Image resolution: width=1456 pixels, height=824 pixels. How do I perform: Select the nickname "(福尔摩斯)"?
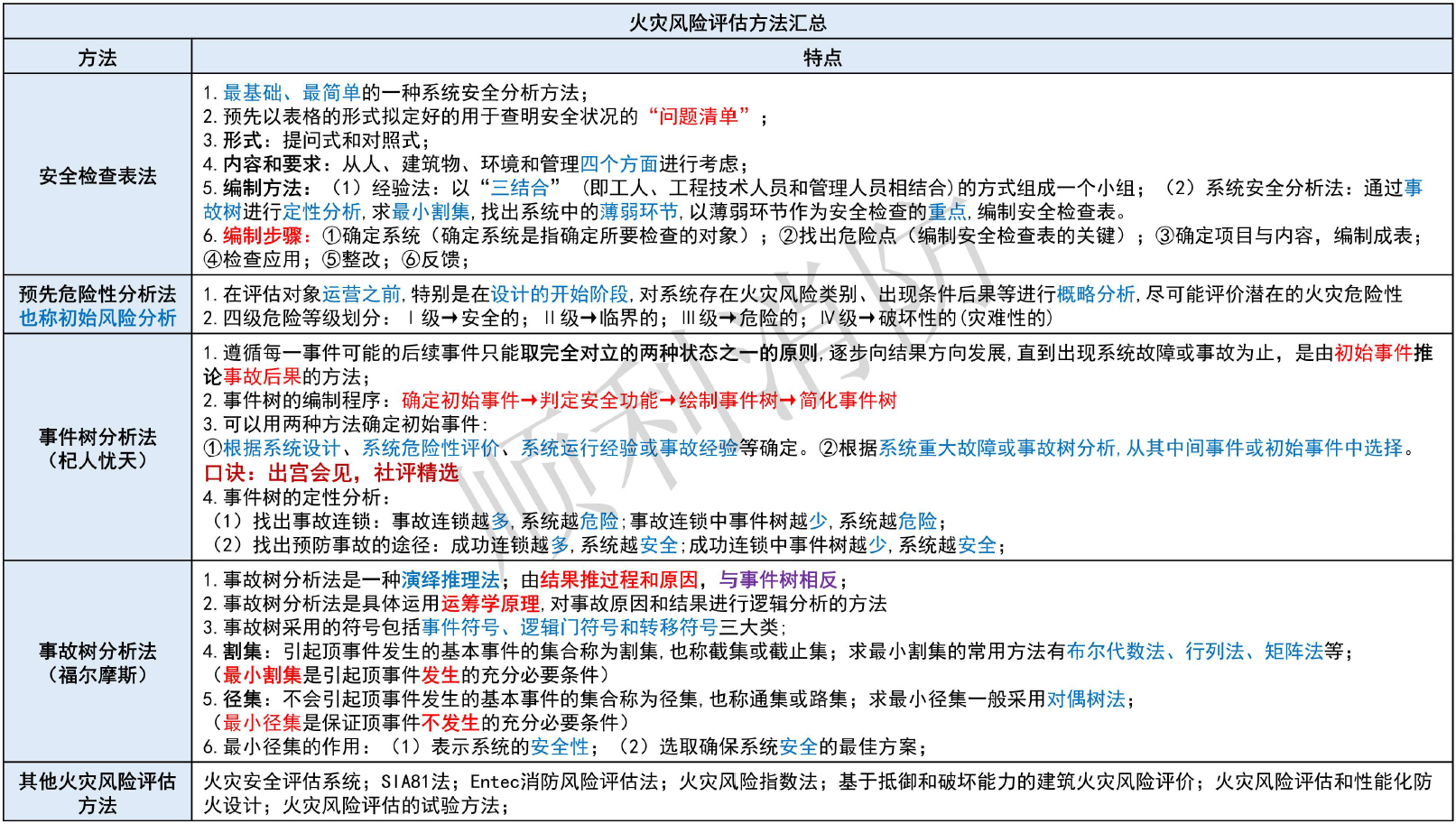coord(97,674)
